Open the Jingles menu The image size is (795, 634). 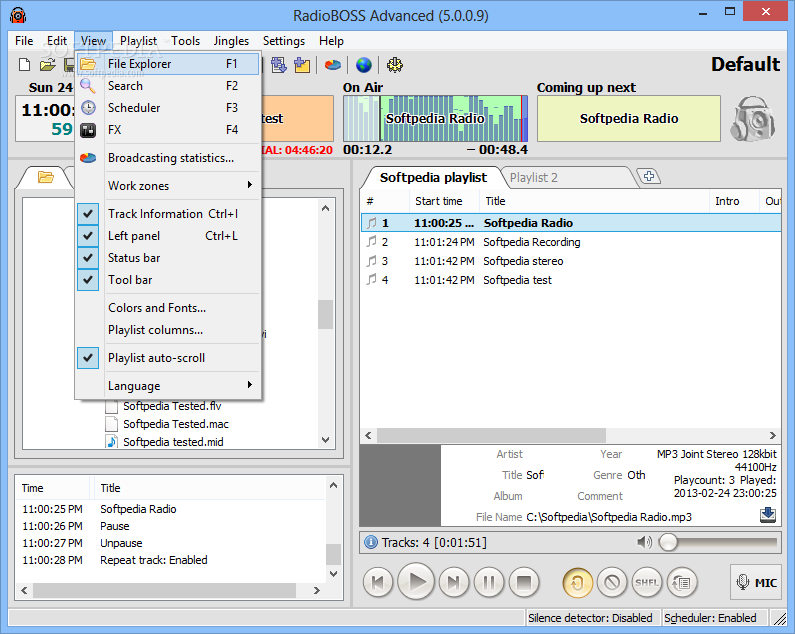231,41
